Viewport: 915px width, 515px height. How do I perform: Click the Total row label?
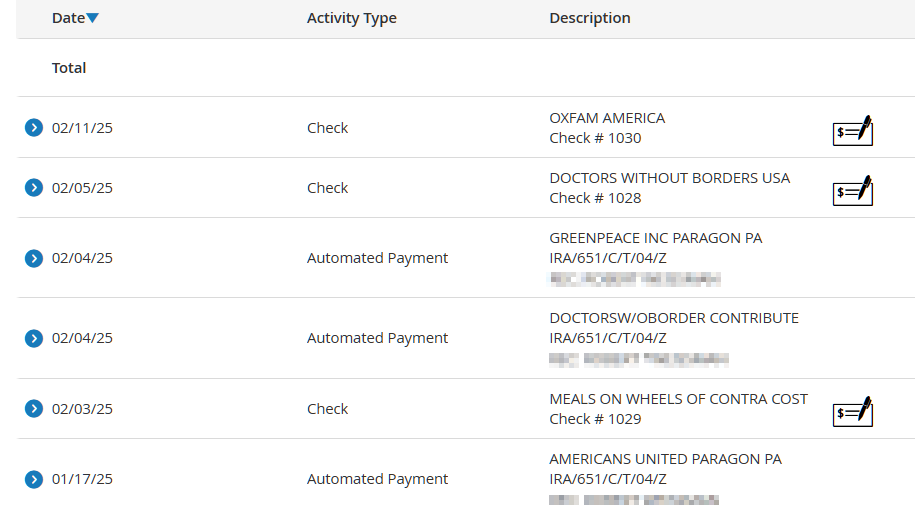pos(69,68)
